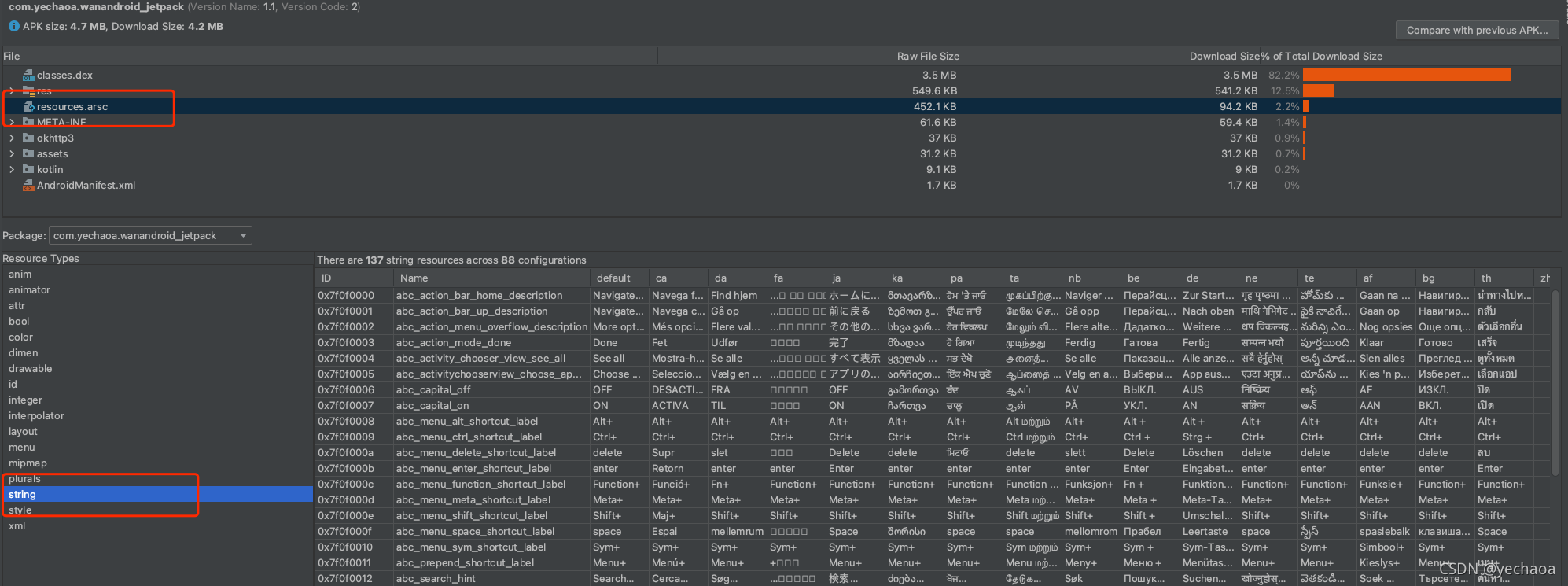Click the Name column header

click(x=491, y=278)
